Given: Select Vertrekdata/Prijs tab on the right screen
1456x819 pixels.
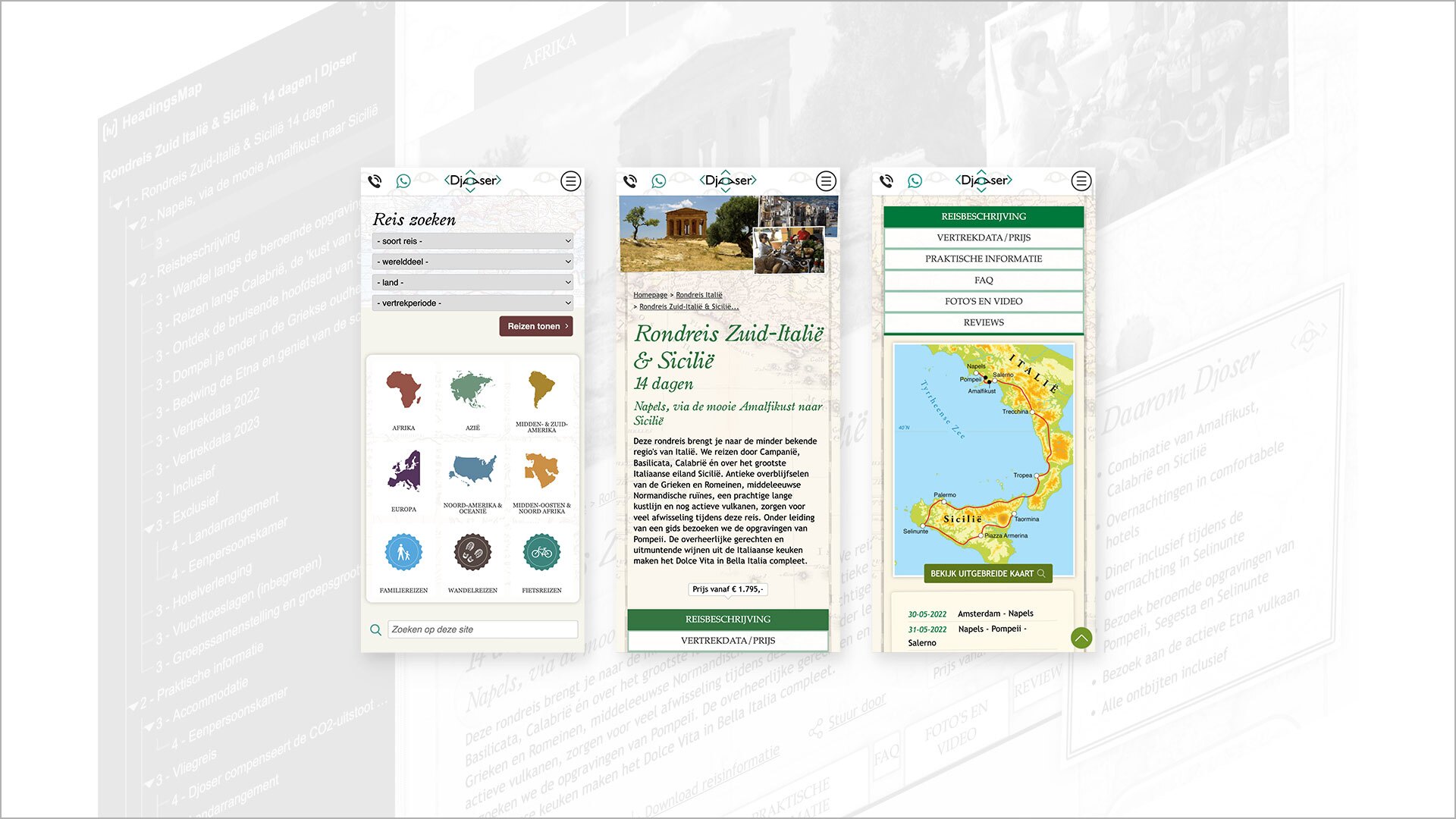Looking at the screenshot, I should coord(984,237).
